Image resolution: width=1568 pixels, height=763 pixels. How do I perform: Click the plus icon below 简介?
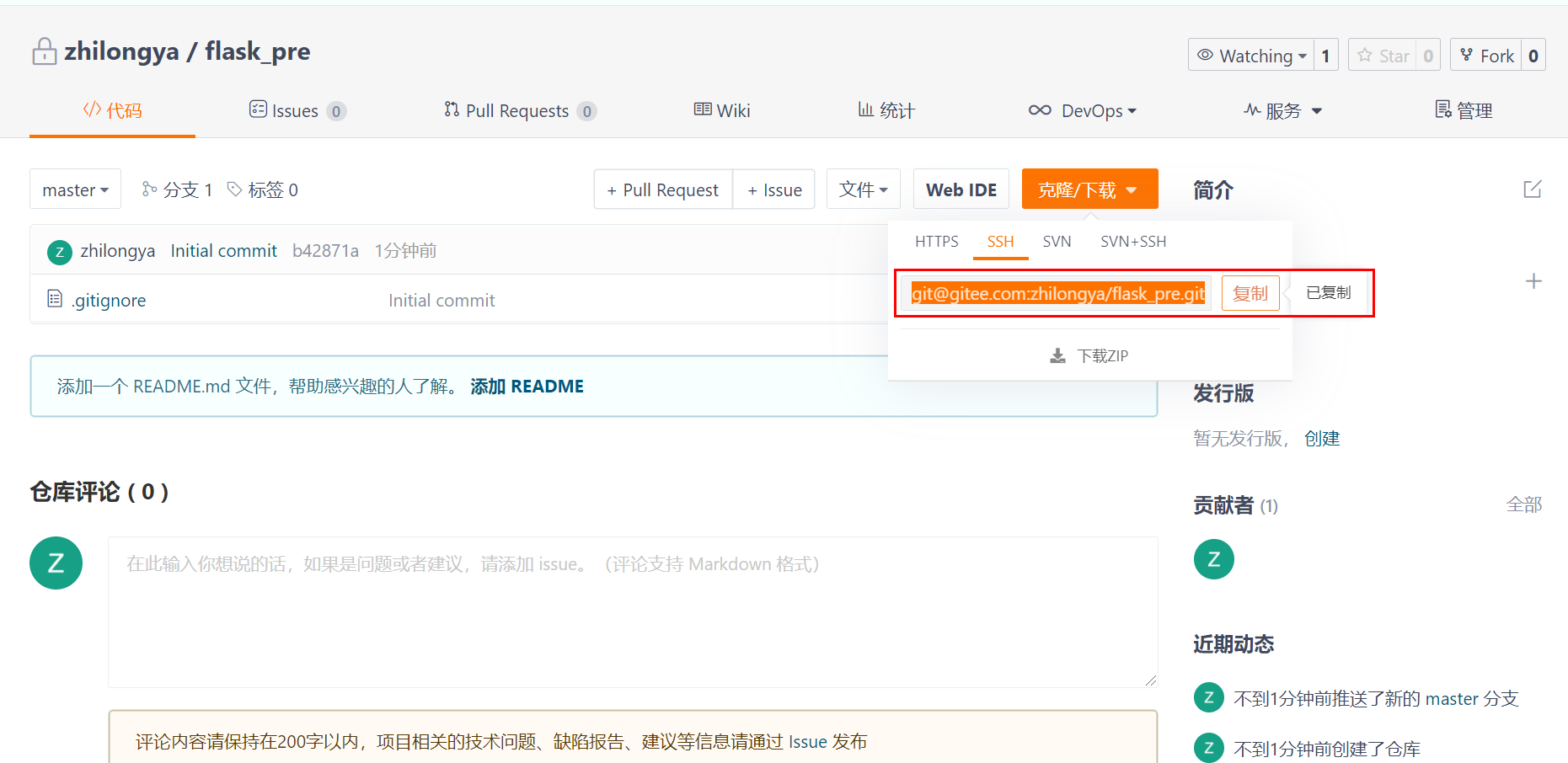tap(1533, 281)
